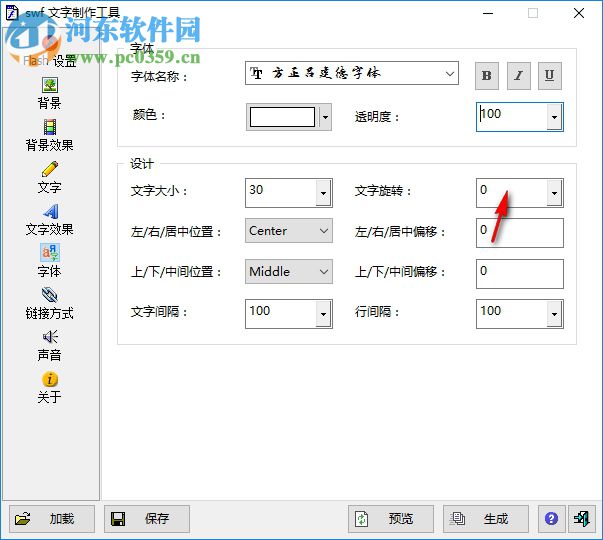Open the 背景 (background) section icon
603x540 pixels.
pyautogui.click(x=50, y=85)
